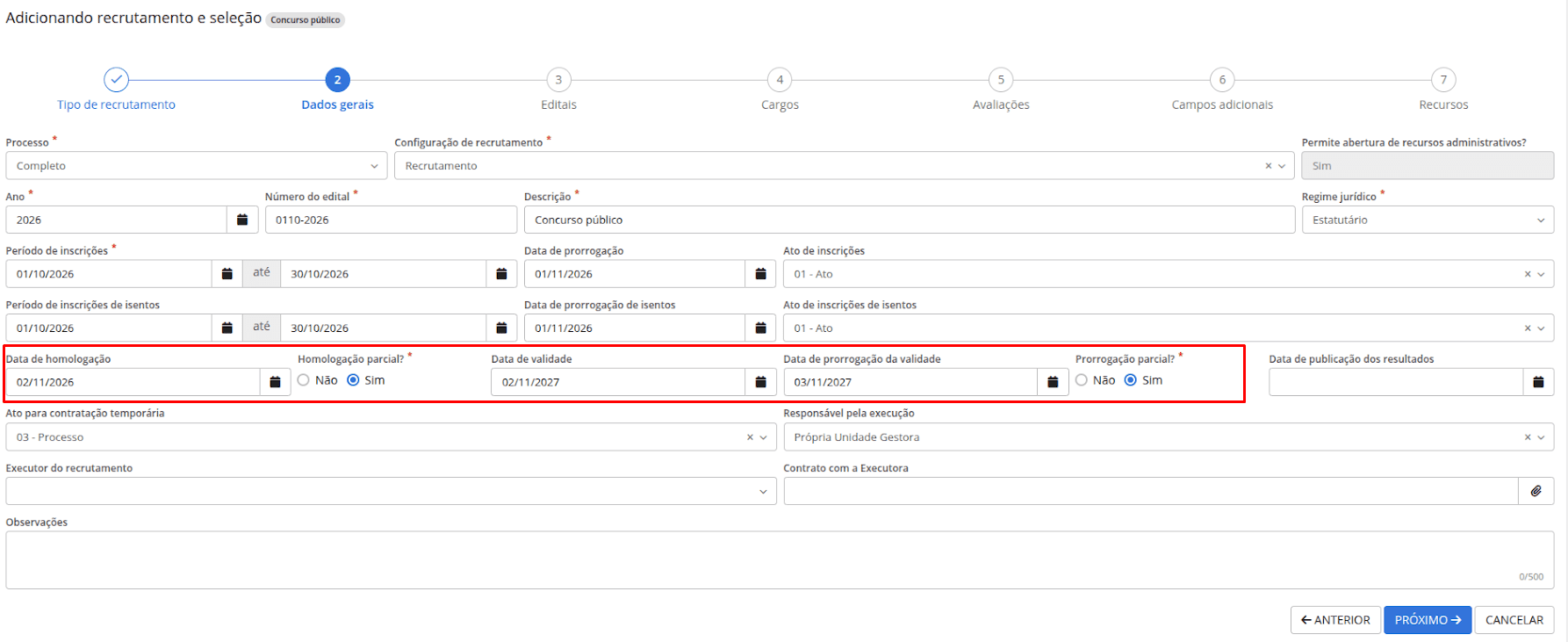Open calendar for Período de inscrições start date
The width and height of the screenshot is (1568, 642).
click(227, 274)
